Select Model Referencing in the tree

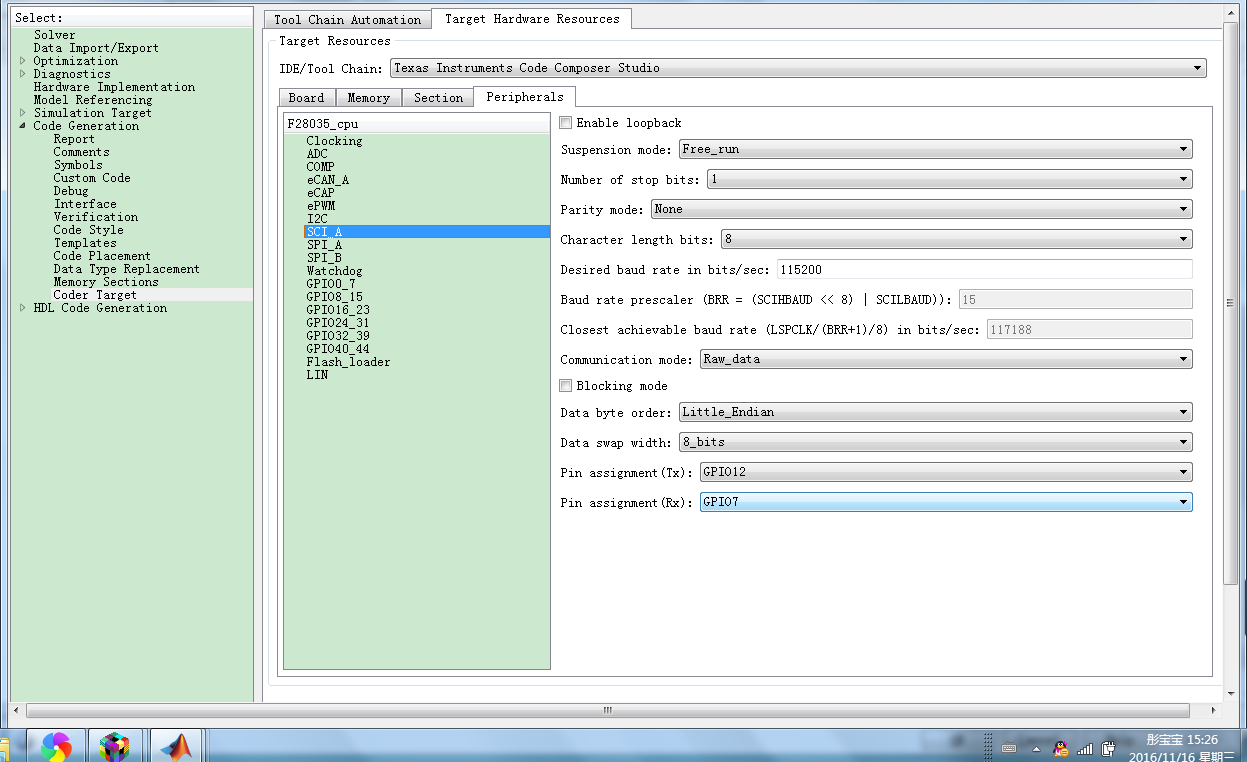tap(93, 100)
